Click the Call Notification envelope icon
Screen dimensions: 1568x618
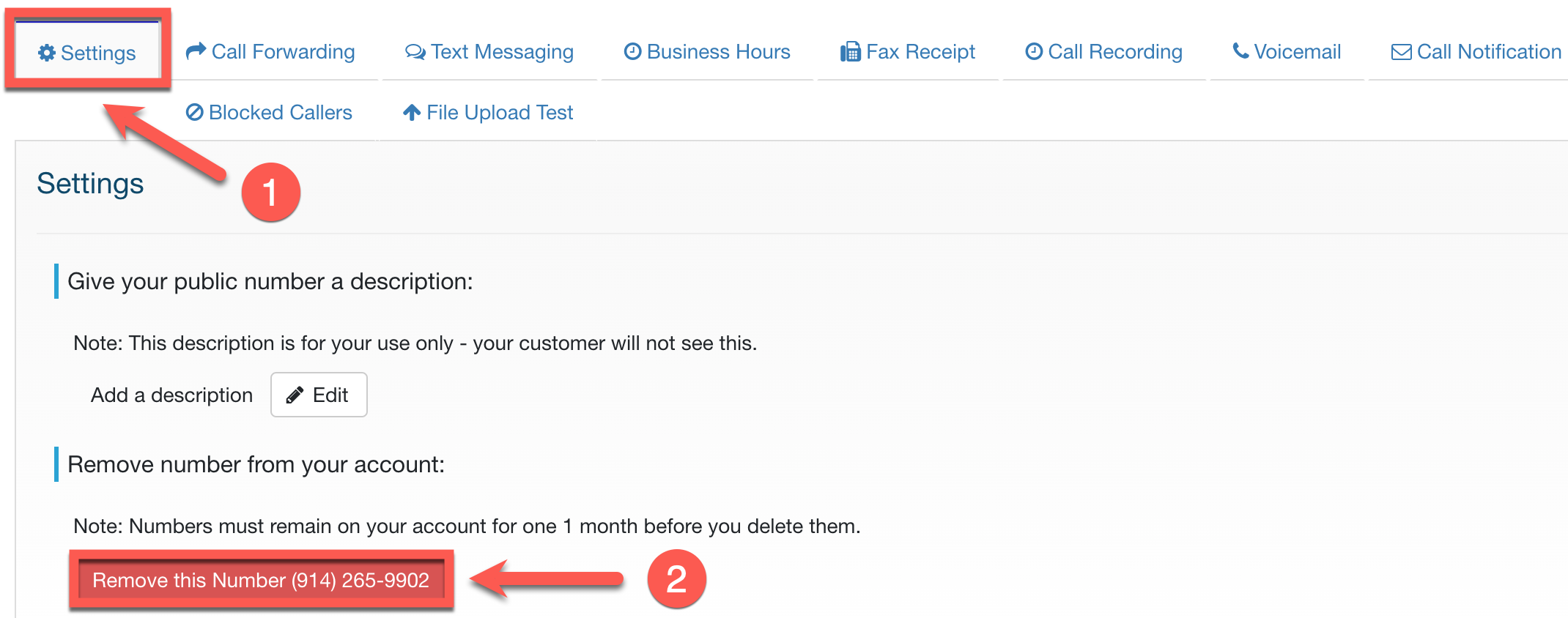pyautogui.click(x=1401, y=52)
